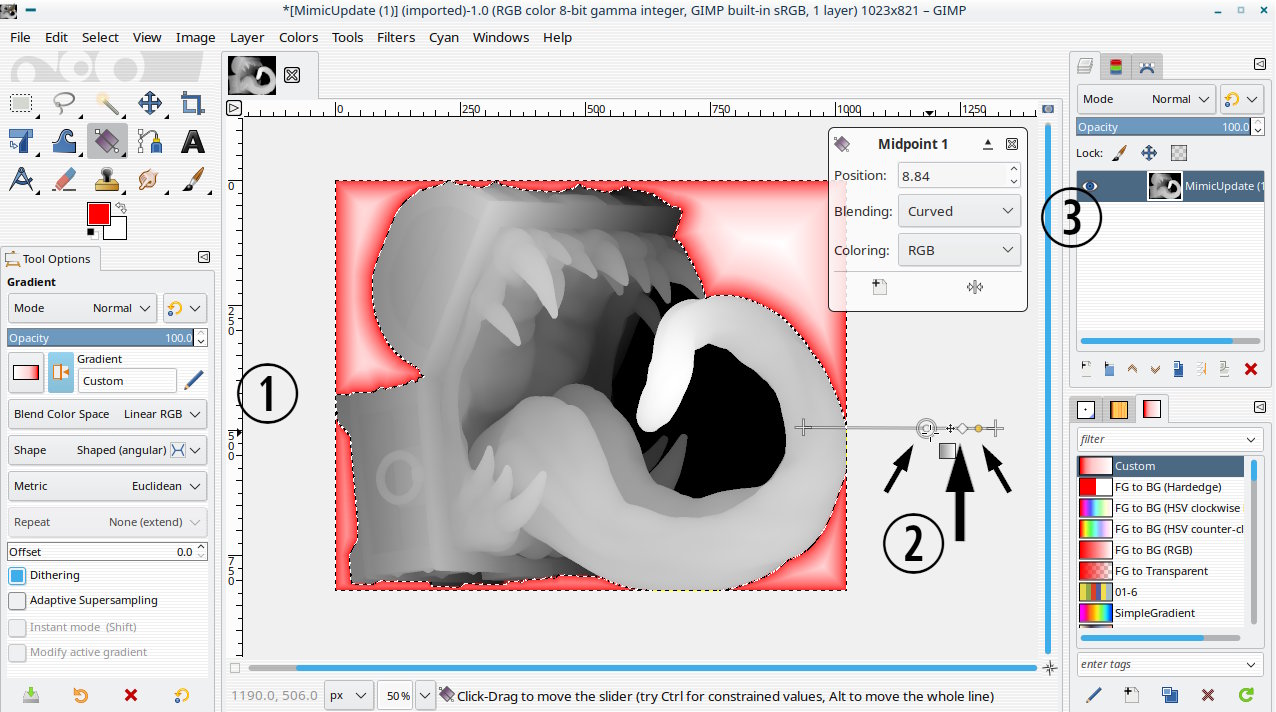Hide the MimicUpdate layer via eye icon

tap(1091, 186)
